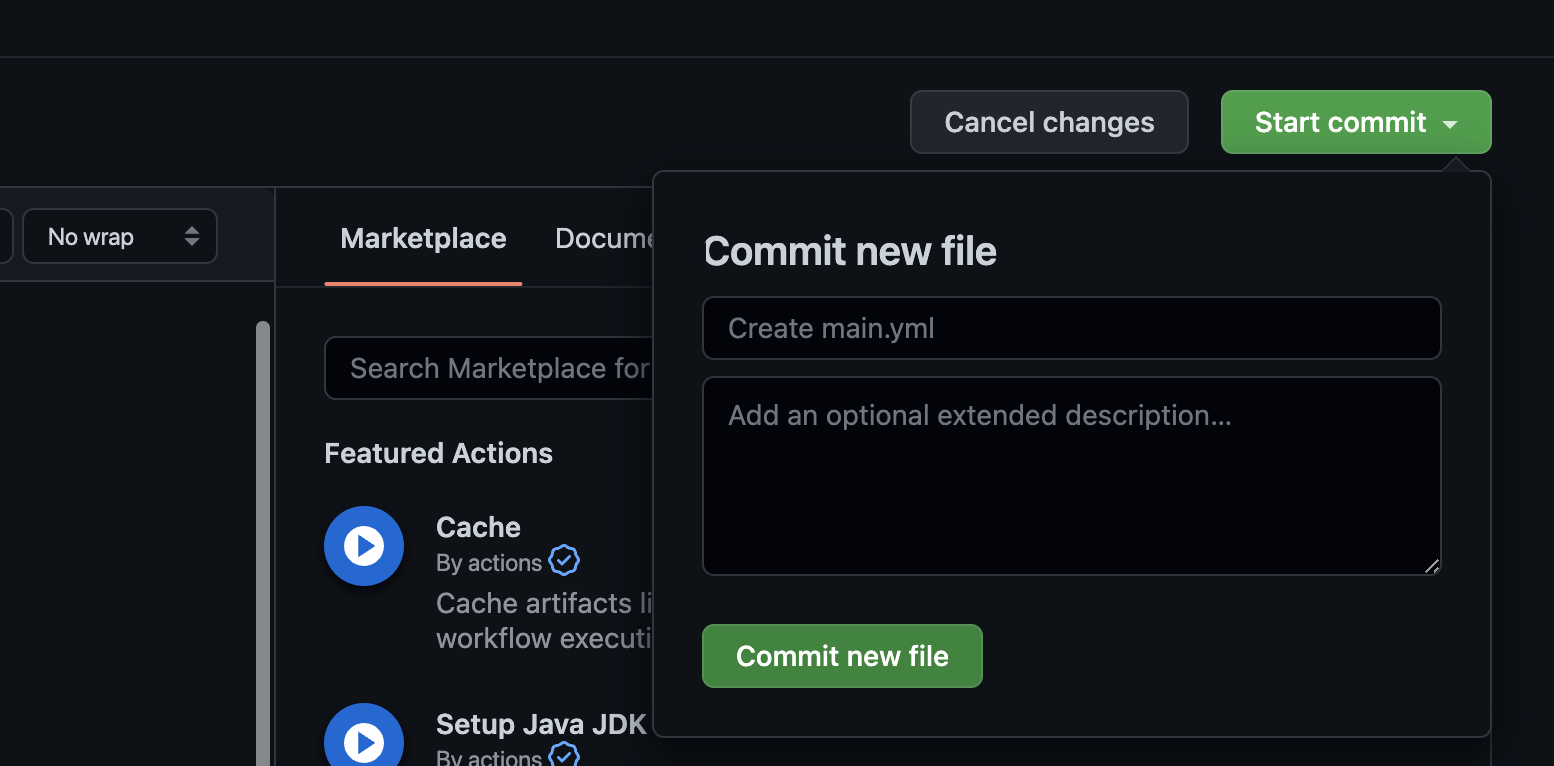Click "By actions" under Setup Java JDK

coord(489,757)
